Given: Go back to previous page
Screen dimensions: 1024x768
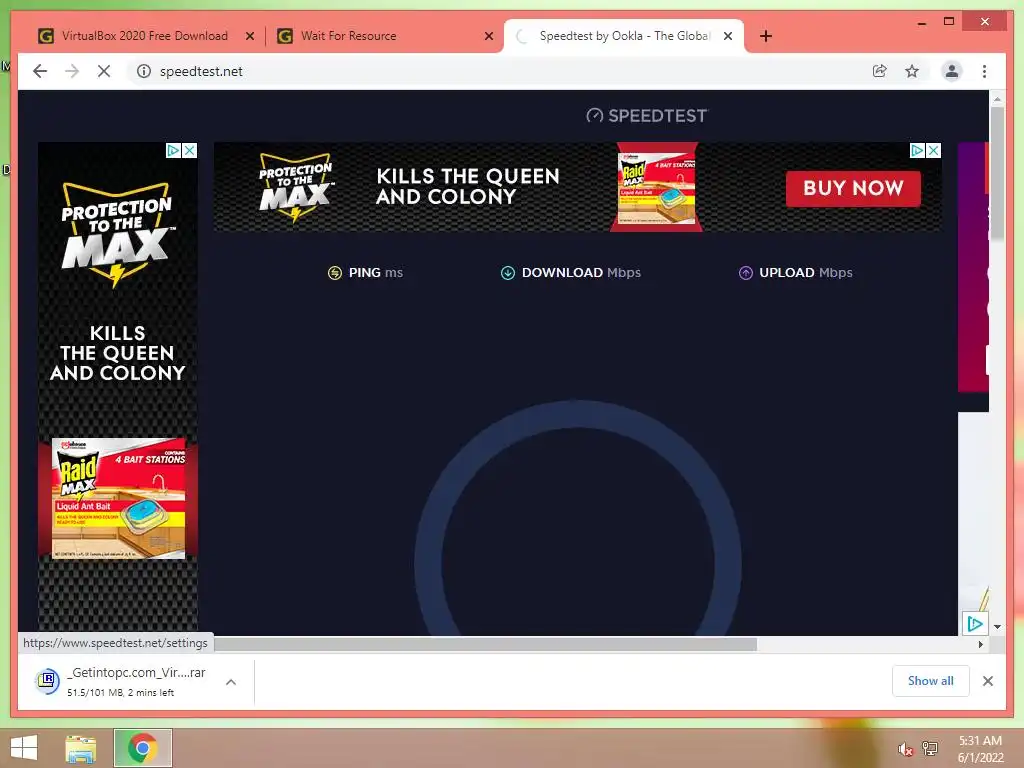Looking at the screenshot, I should coord(40,71).
